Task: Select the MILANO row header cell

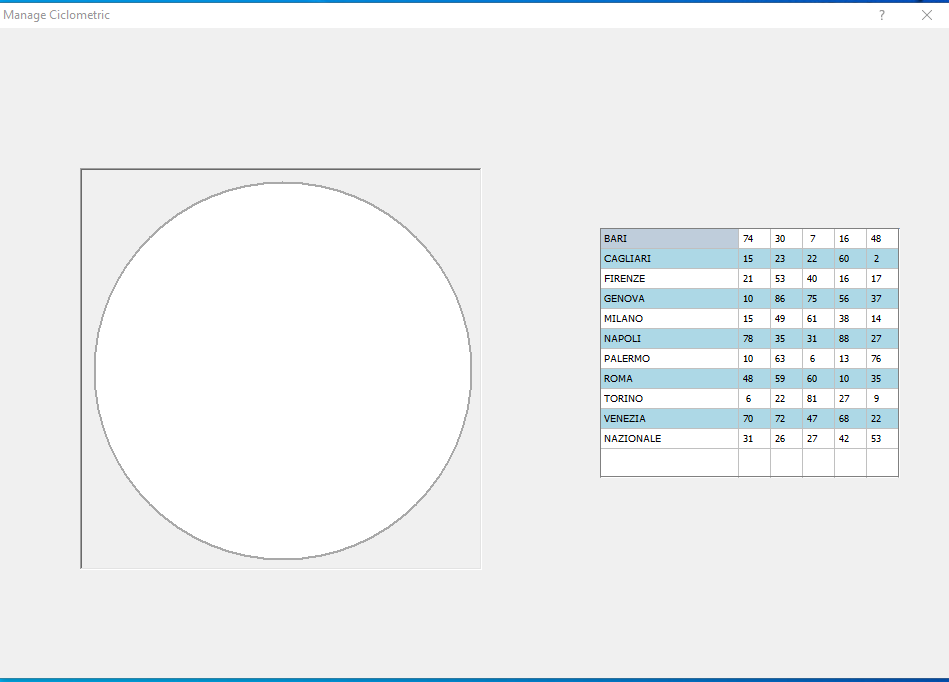Action: click(x=669, y=318)
